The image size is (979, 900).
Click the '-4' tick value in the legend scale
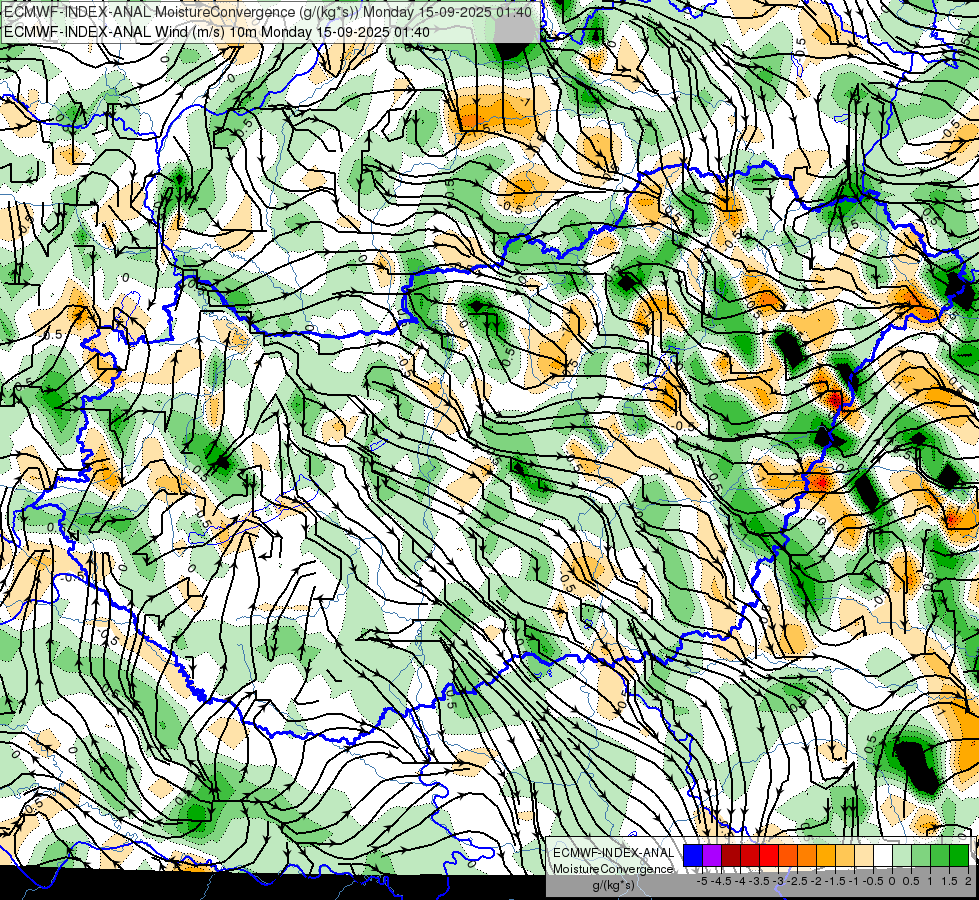point(740,881)
